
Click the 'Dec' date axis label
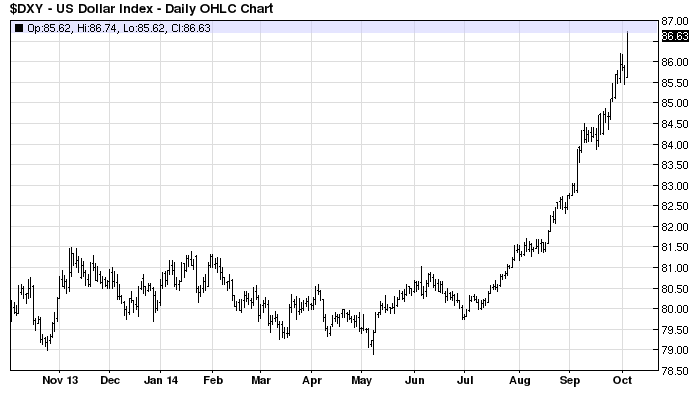click(110, 380)
